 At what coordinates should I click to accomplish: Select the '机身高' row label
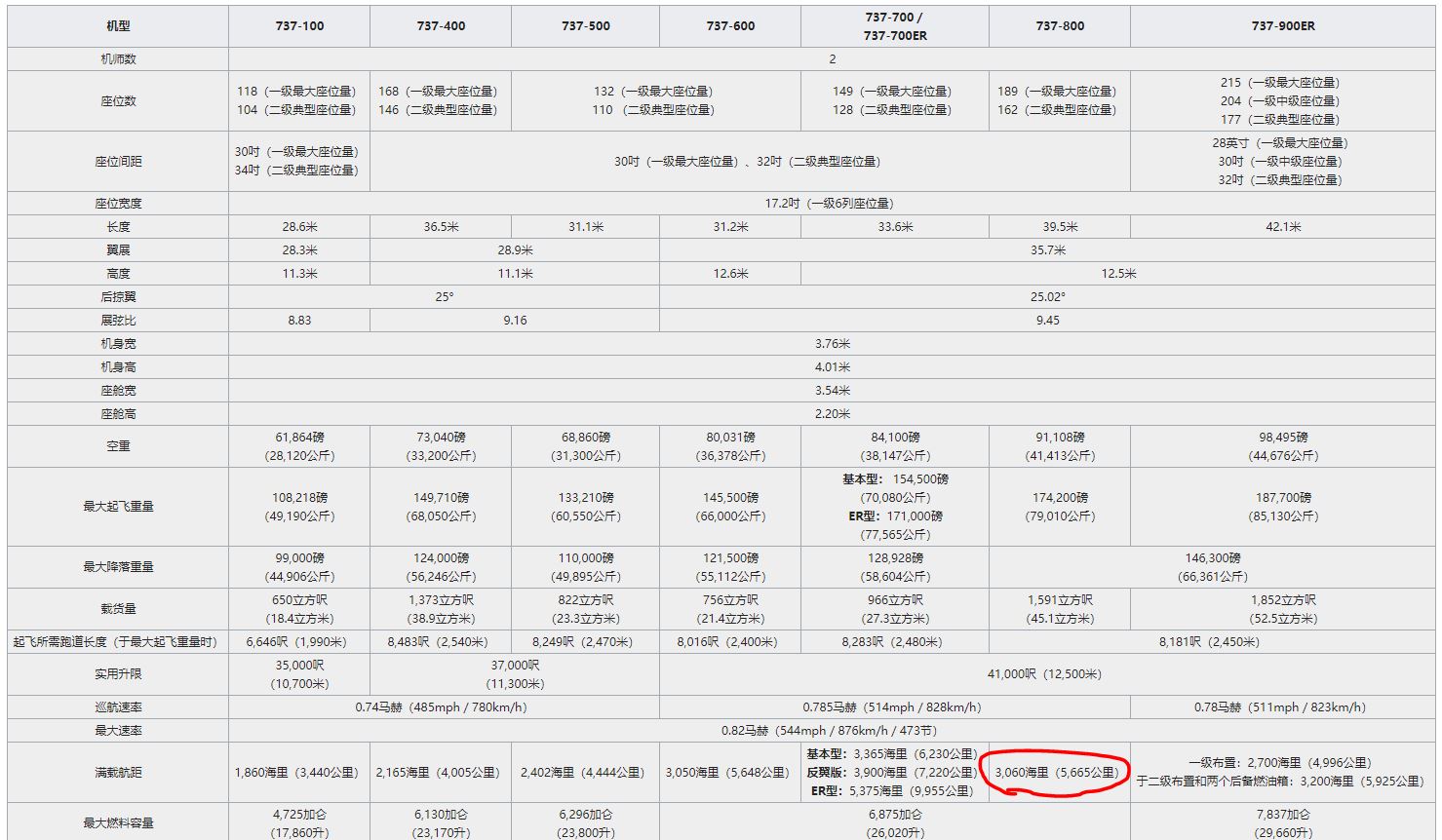(118, 366)
